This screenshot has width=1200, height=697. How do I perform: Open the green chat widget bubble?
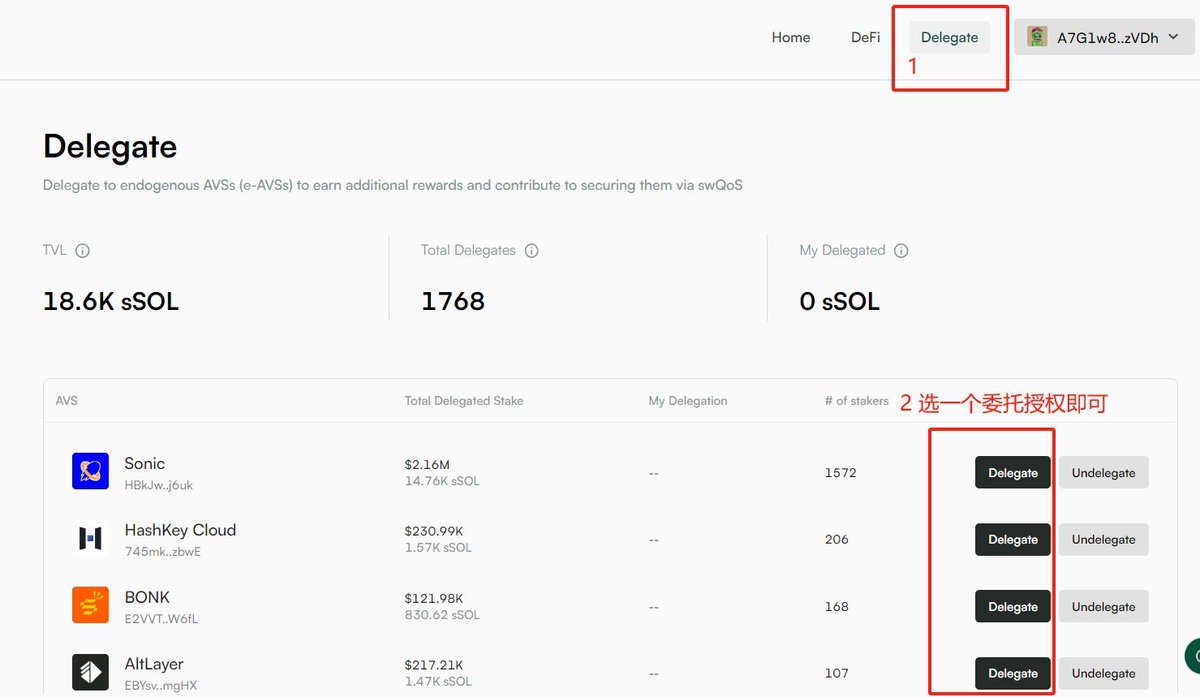pyautogui.click(x=1192, y=657)
